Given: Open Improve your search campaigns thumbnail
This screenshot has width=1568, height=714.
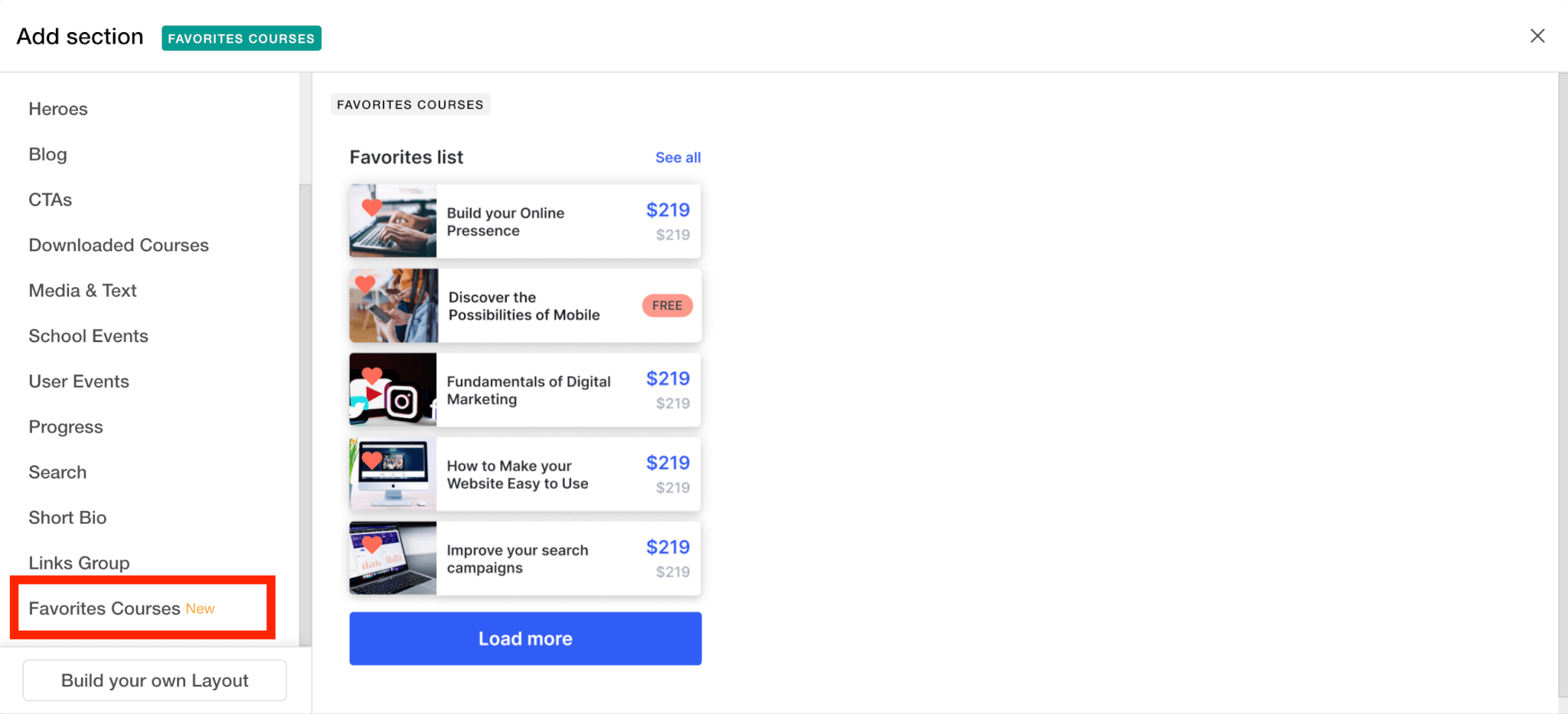Looking at the screenshot, I should pos(393,558).
